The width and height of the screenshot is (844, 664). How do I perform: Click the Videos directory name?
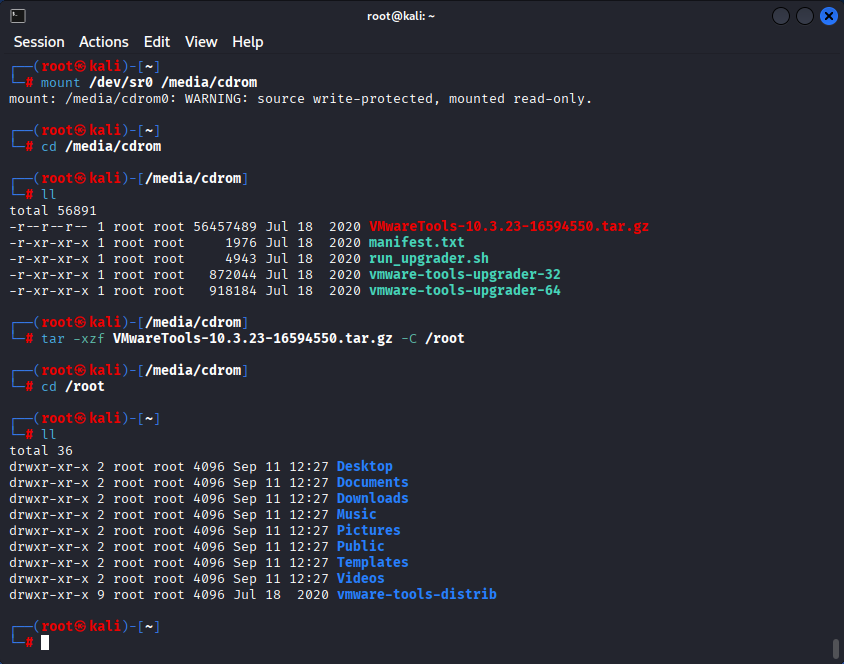(361, 578)
